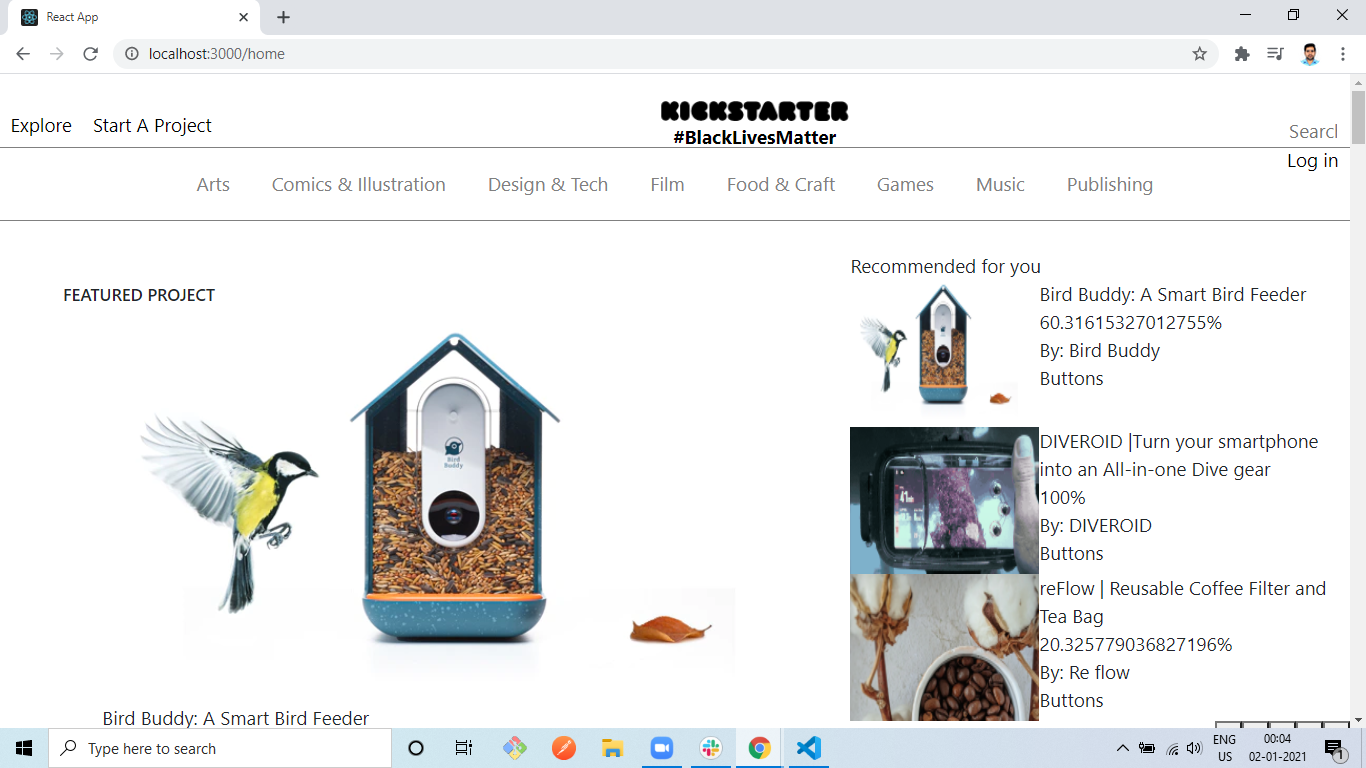Click the 60.31615327012755% funding text
The width and height of the screenshot is (1366, 768).
click(x=1131, y=323)
